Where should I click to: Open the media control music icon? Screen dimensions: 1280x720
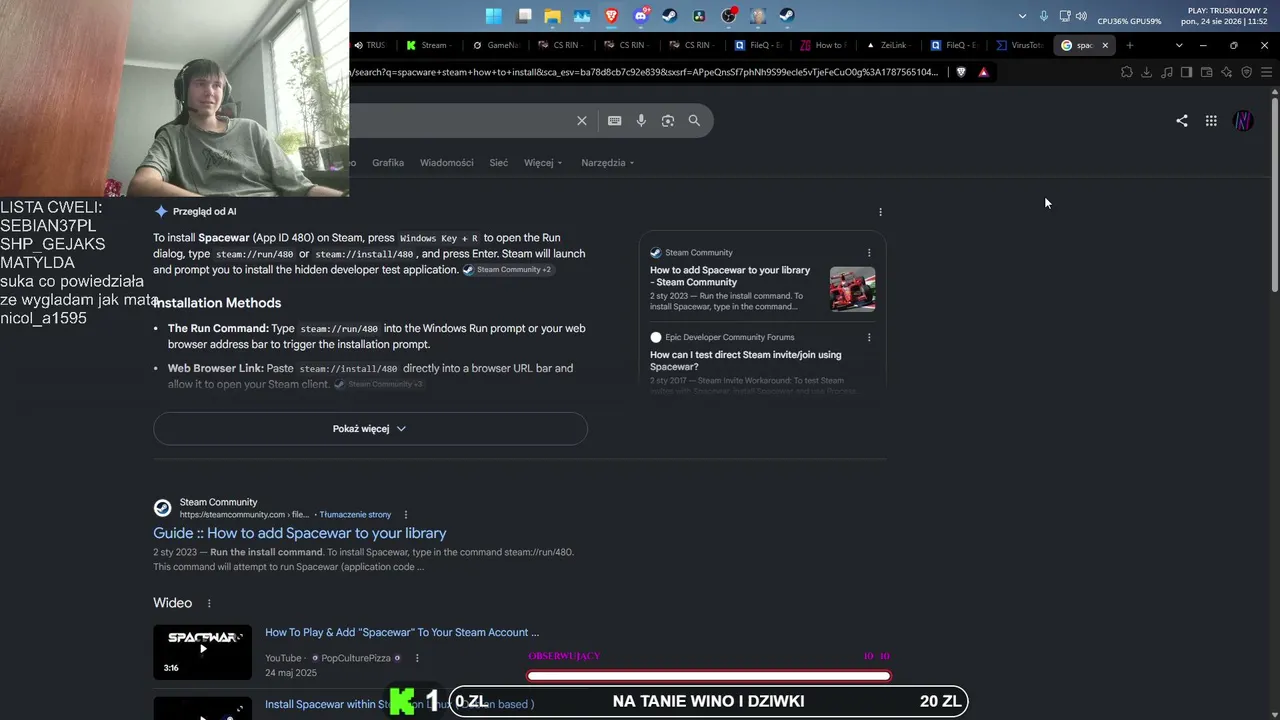[x=1167, y=72]
